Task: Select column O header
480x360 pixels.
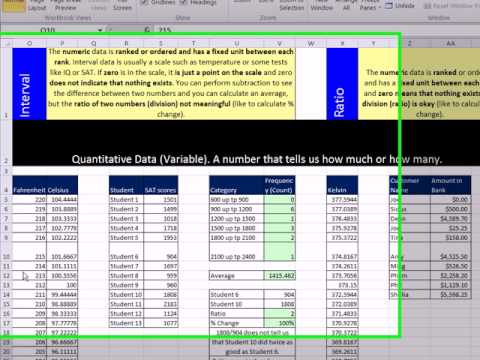Action: [x=29, y=43]
